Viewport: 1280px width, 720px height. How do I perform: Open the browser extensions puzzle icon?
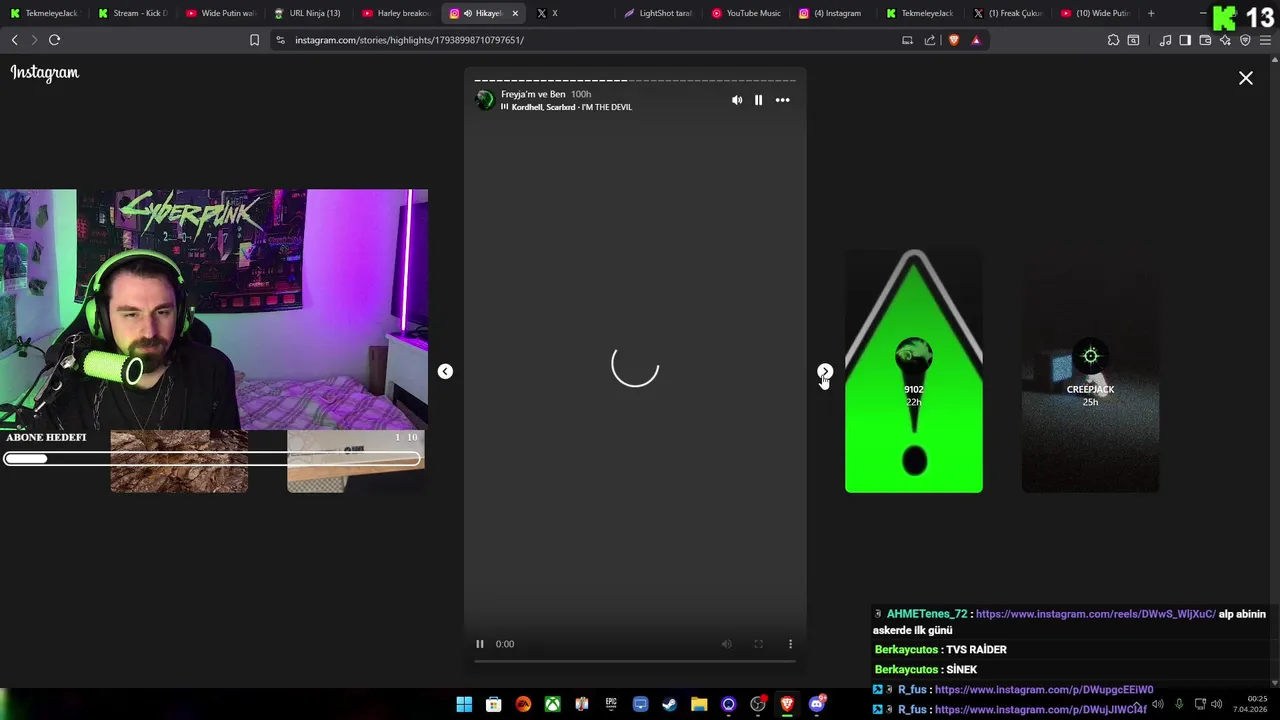click(x=1113, y=40)
